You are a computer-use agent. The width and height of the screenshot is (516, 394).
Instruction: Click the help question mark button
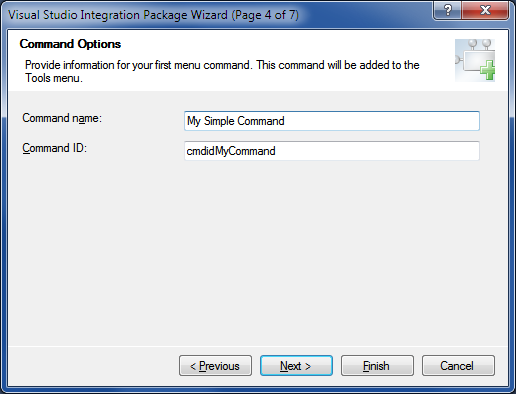447,10
